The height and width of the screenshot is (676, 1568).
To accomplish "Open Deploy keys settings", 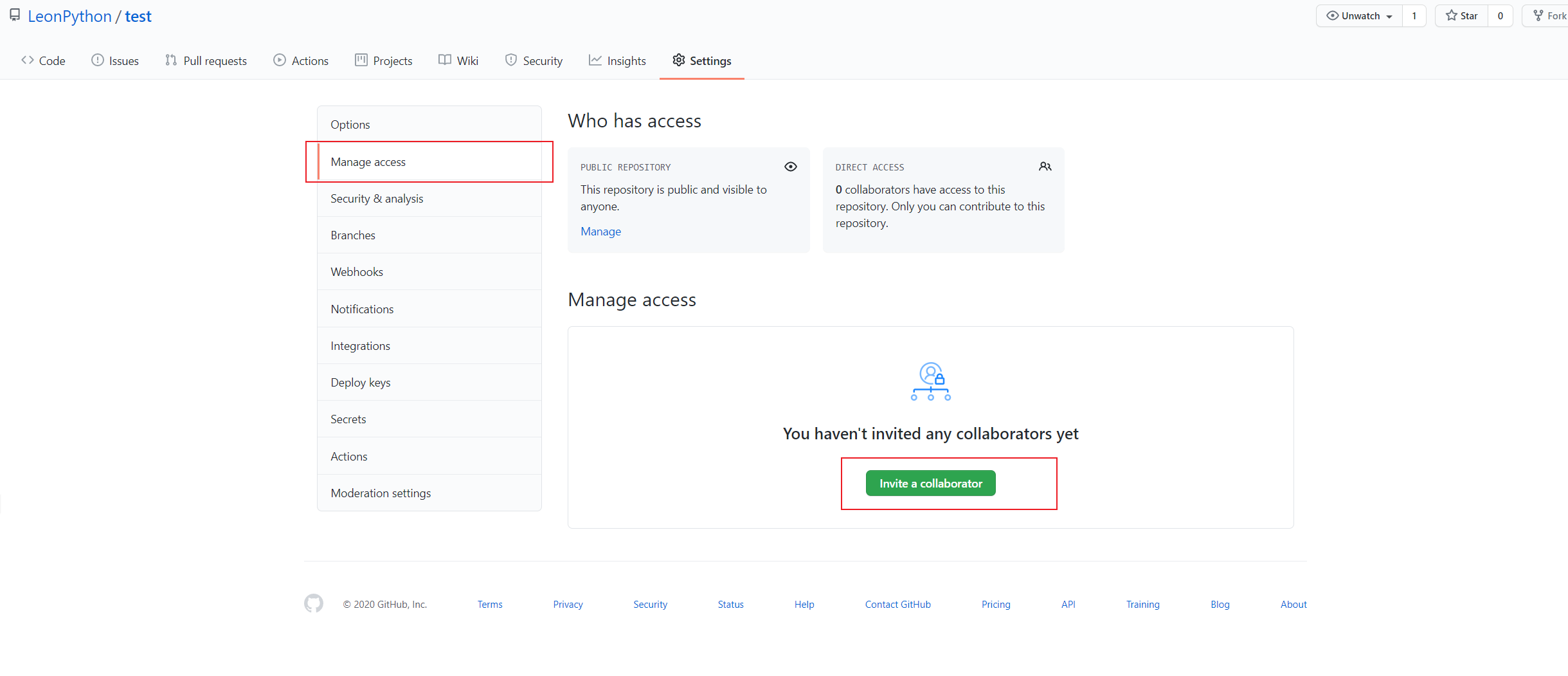I will [x=429, y=383].
